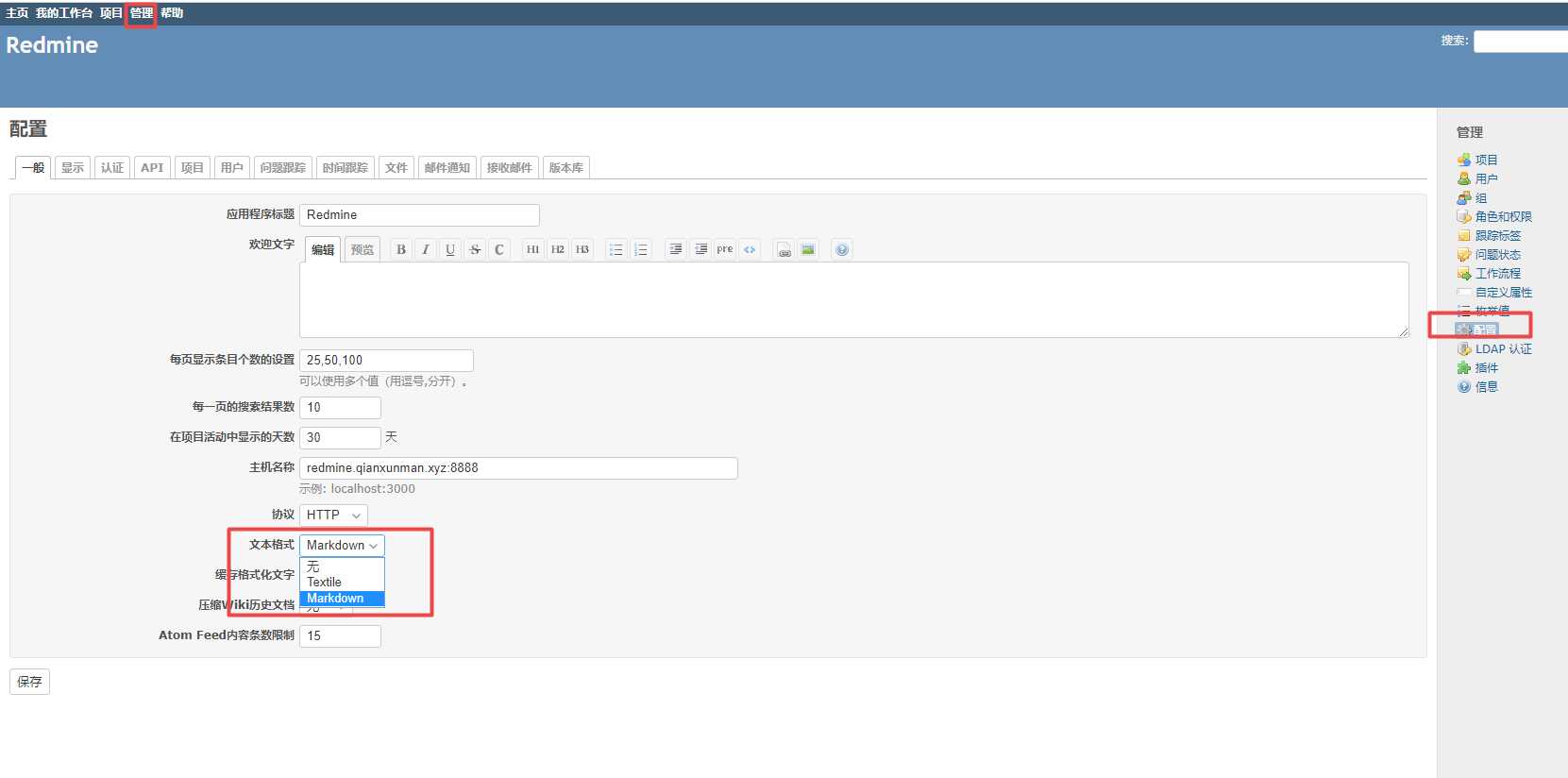Apply underline formatting in welcome text toolbar
The image size is (1568, 778).
point(450,249)
